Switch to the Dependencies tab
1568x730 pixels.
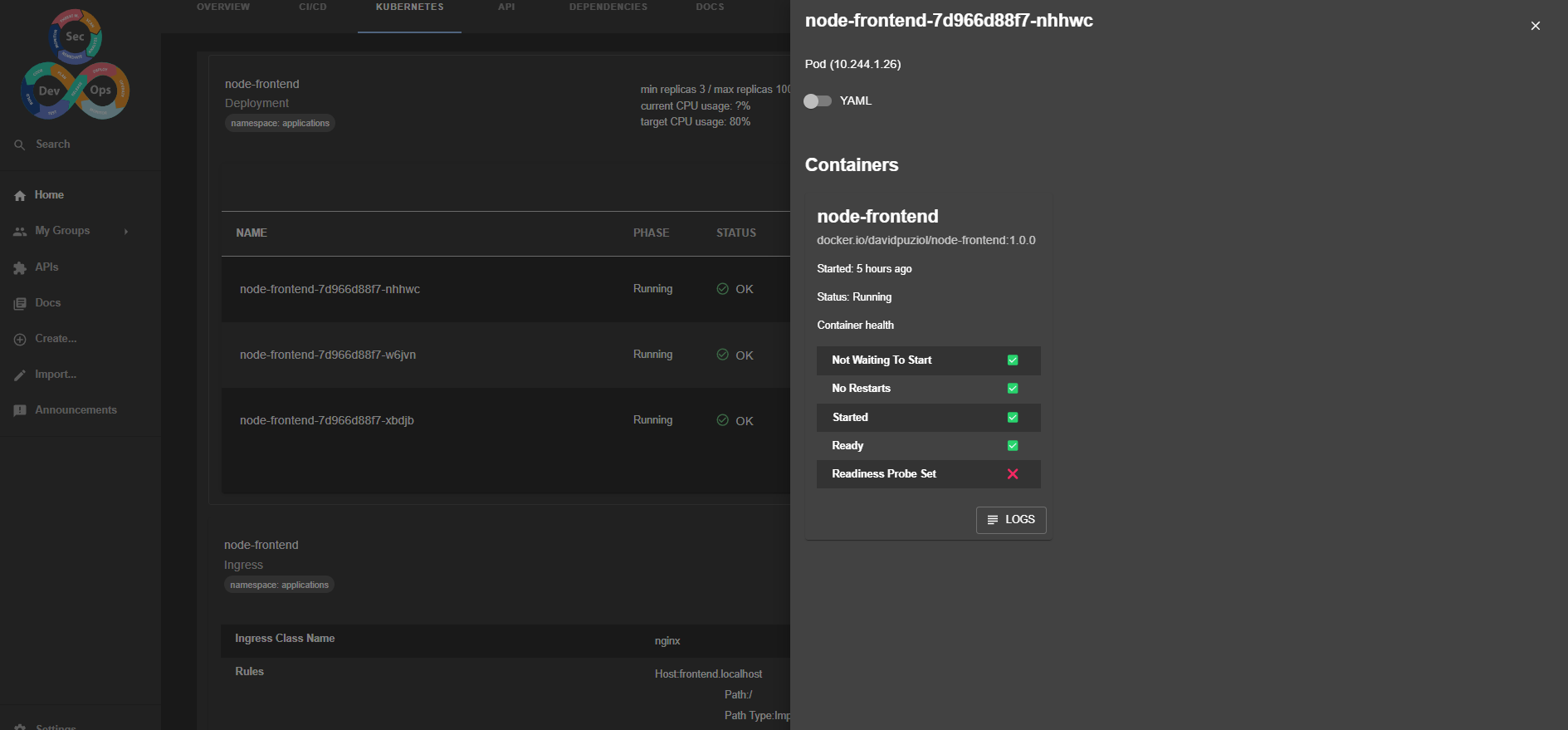(x=608, y=7)
